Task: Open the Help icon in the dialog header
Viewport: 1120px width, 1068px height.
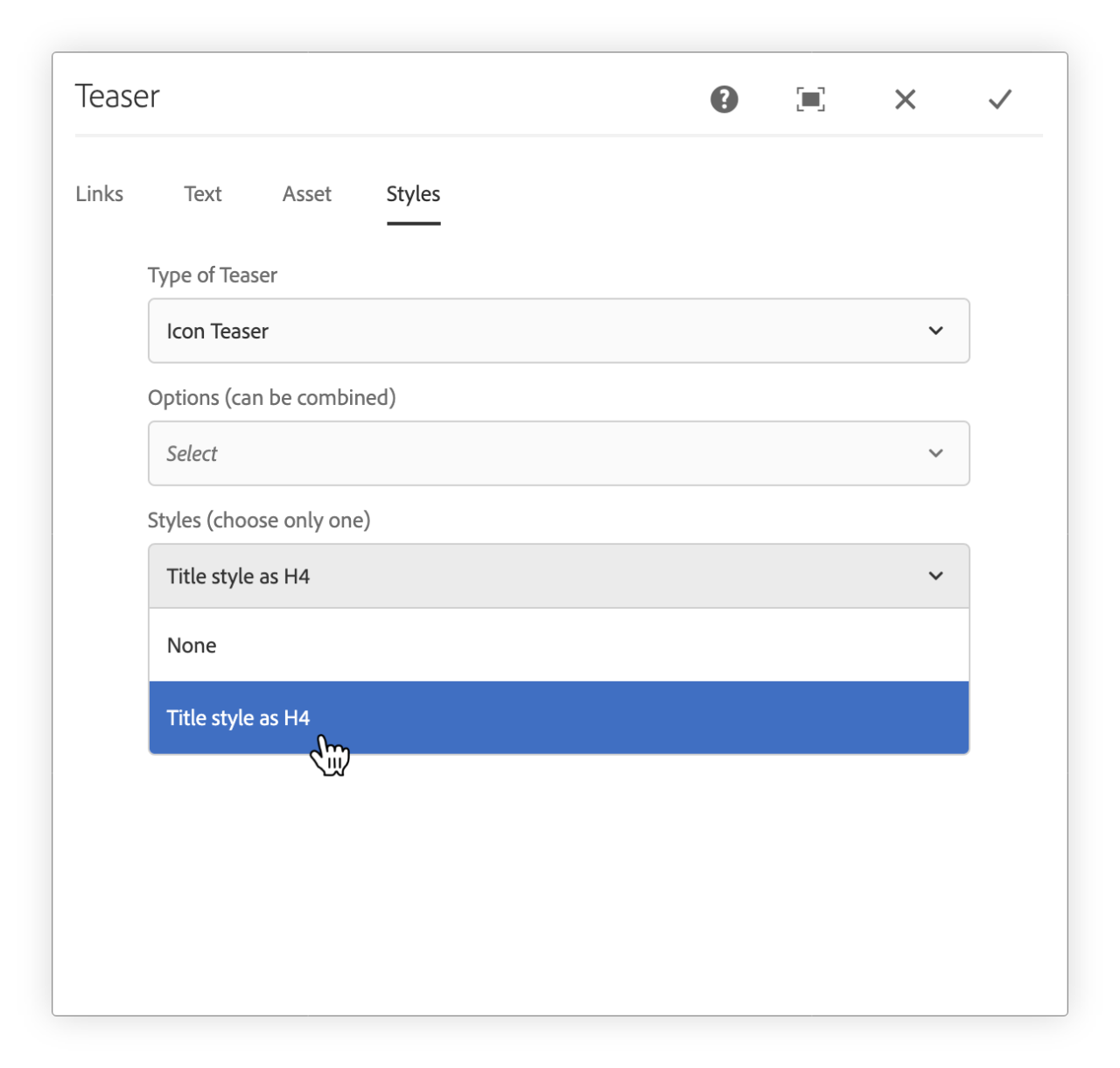Action: (x=723, y=99)
